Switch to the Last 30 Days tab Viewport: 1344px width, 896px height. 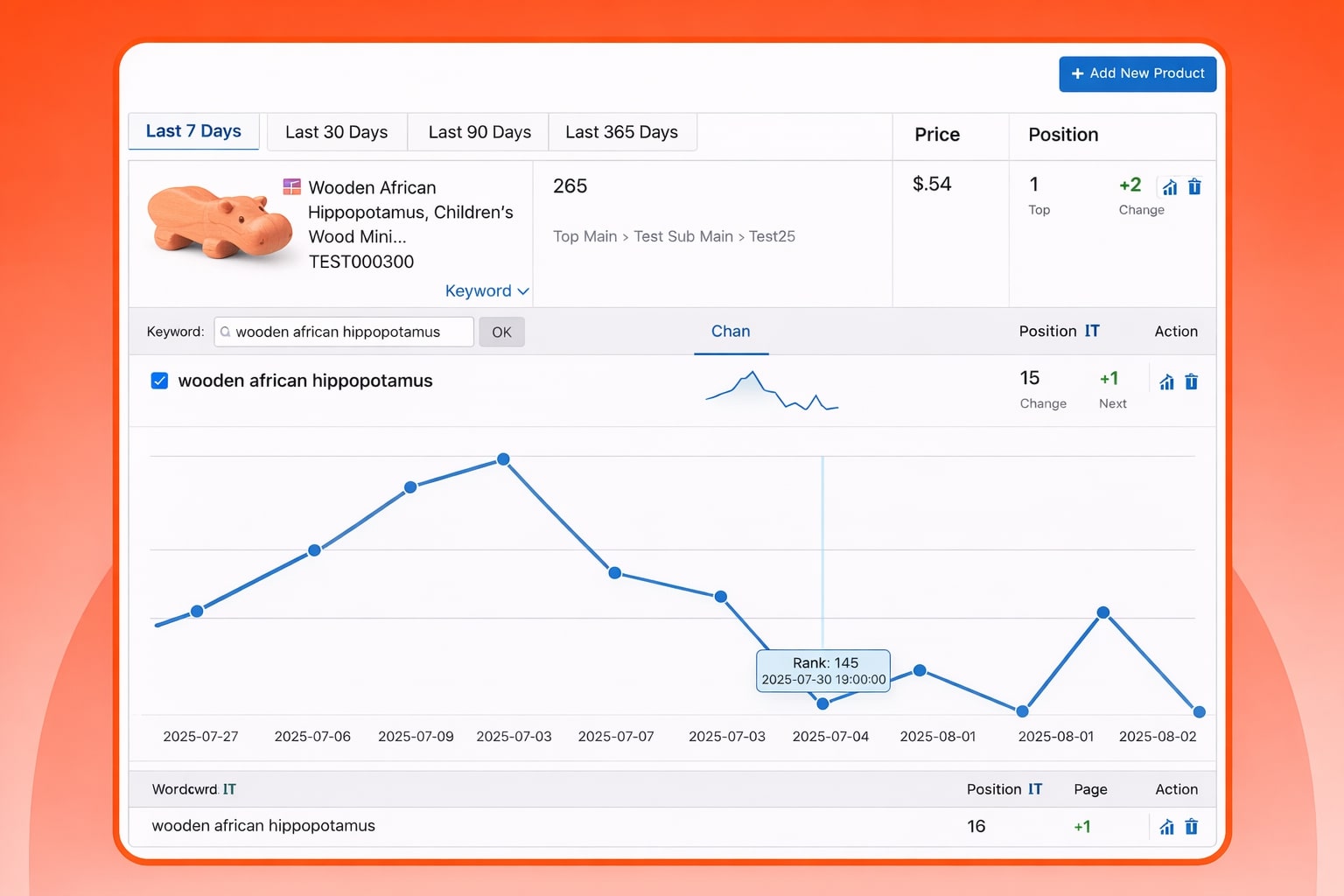click(x=336, y=132)
